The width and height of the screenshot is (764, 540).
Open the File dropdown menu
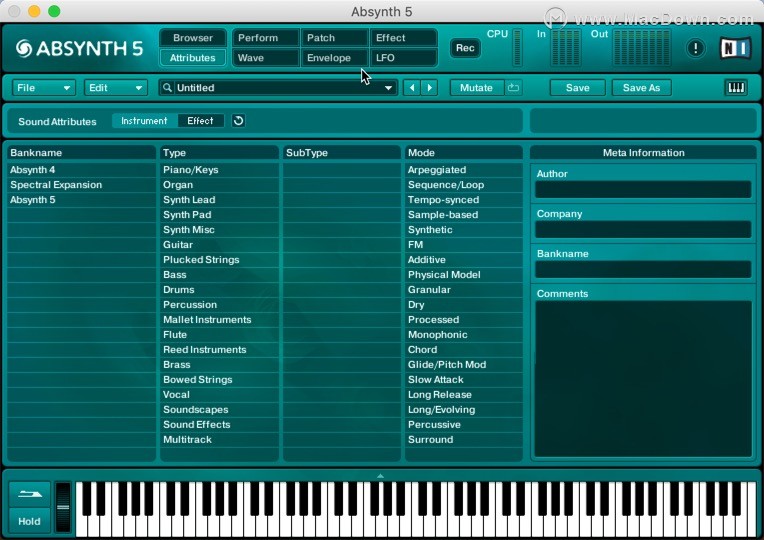tap(43, 88)
